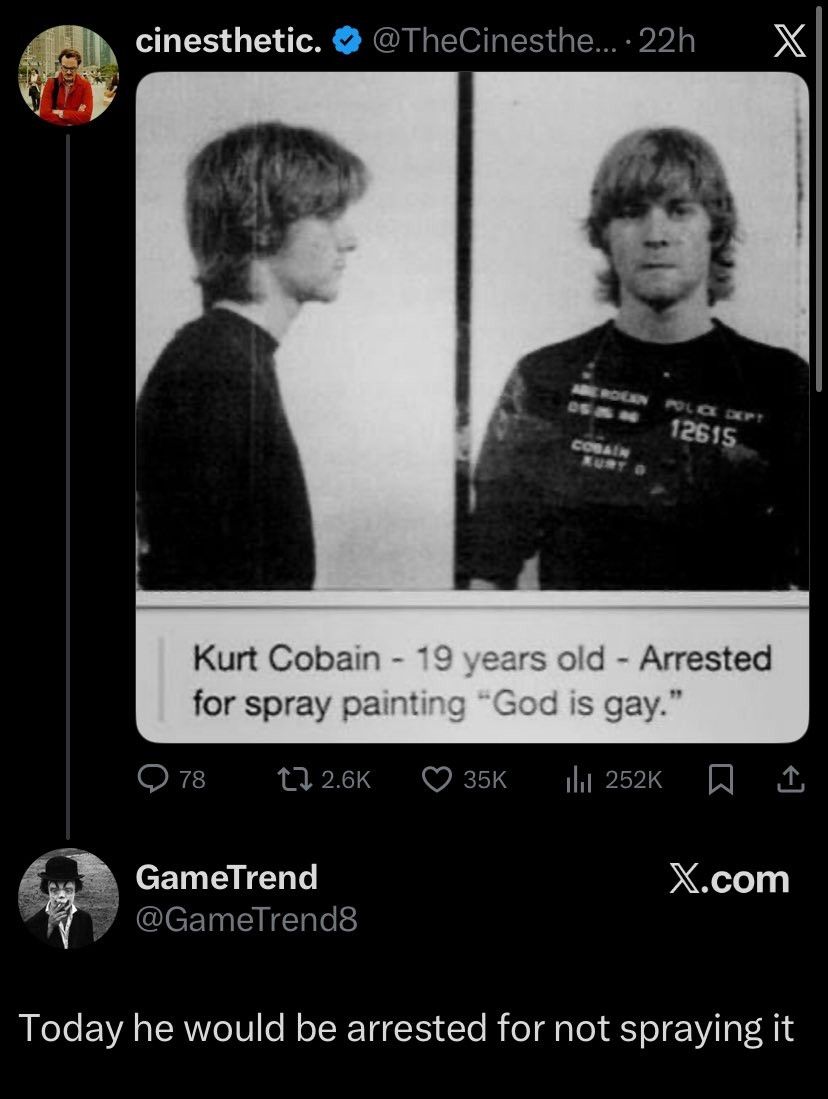Open the @GameTrend8 handle
Screen dimensions: 828x1099
point(246,919)
